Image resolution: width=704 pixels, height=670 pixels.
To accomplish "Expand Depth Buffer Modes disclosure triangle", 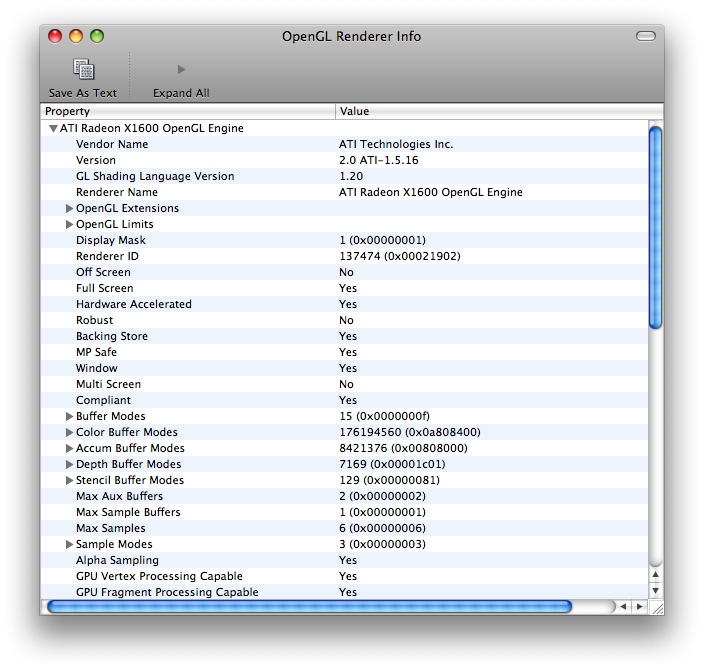I will tap(69, 465).
